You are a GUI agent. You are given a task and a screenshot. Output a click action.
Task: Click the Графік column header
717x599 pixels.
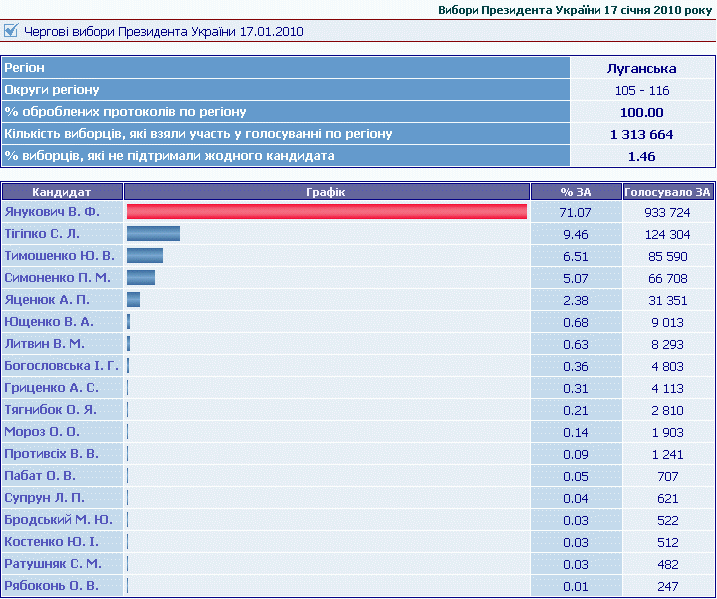(327, 192)
